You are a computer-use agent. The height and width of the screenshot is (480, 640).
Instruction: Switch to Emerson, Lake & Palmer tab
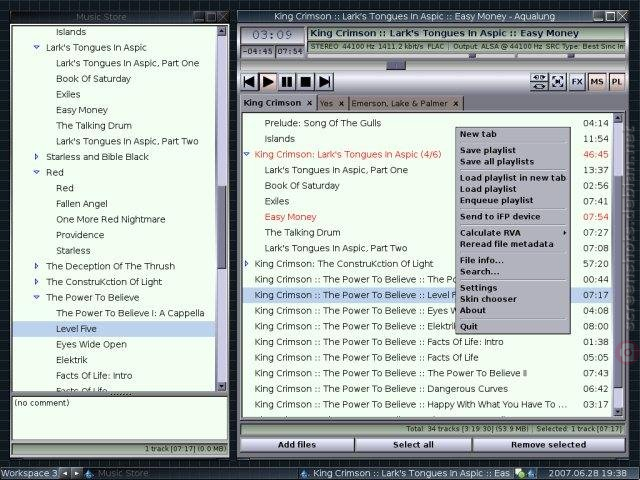tap(400, 103)
